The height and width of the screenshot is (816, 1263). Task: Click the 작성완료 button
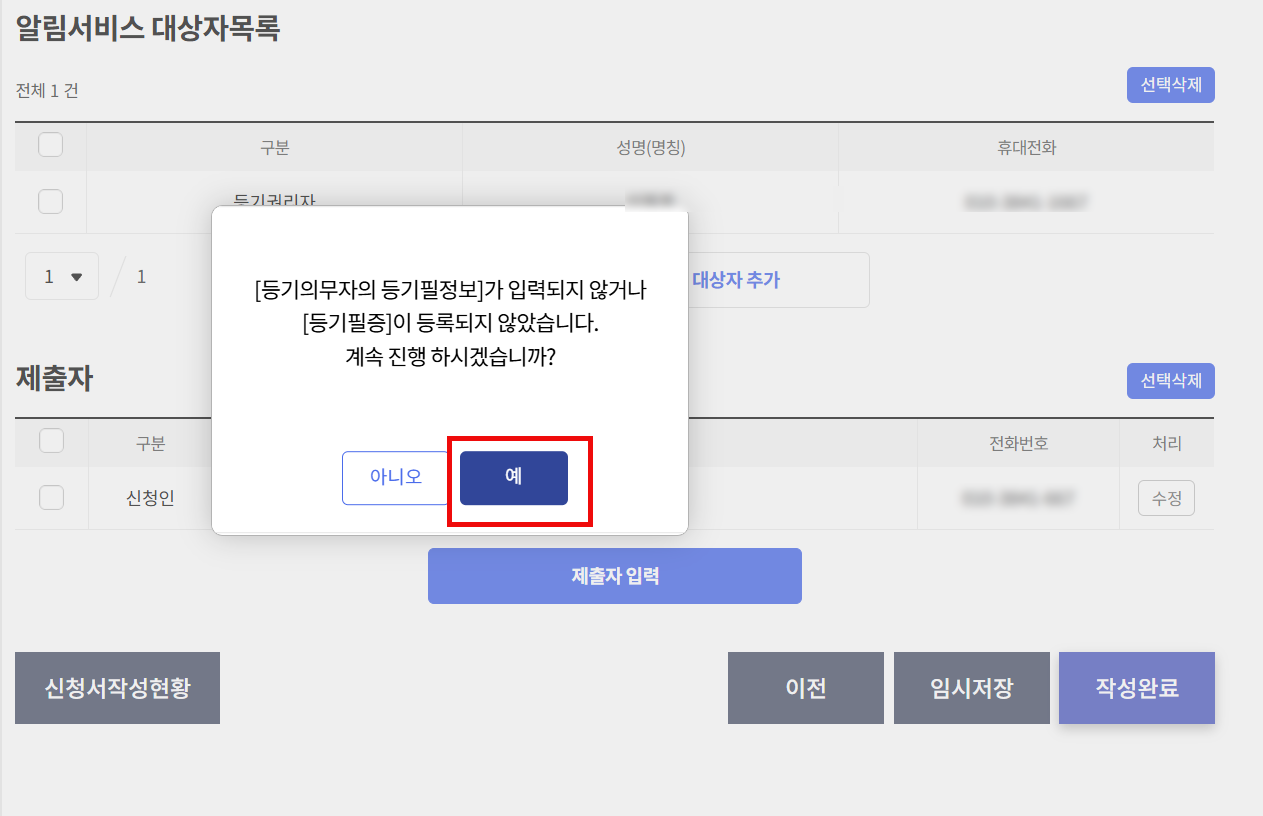(1136, 688)
